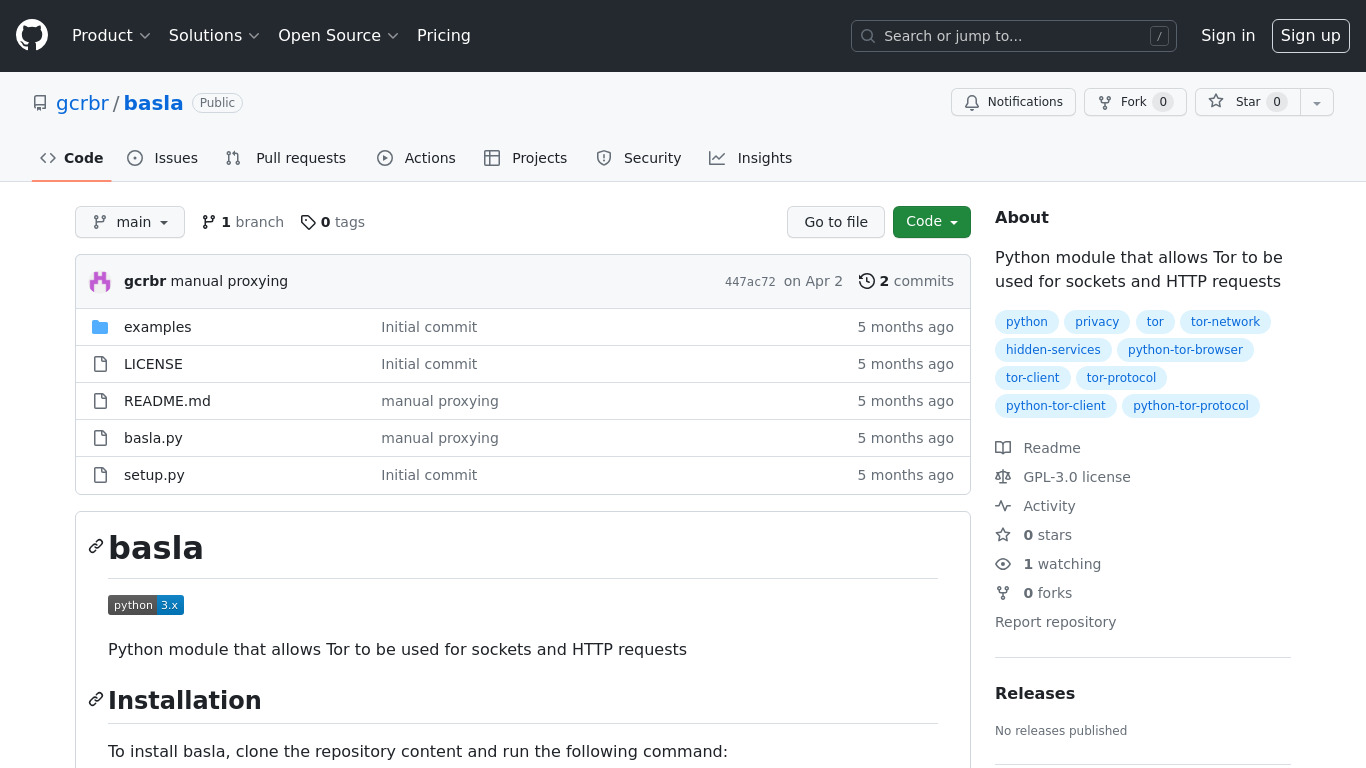Open the examples folder link

157,327
